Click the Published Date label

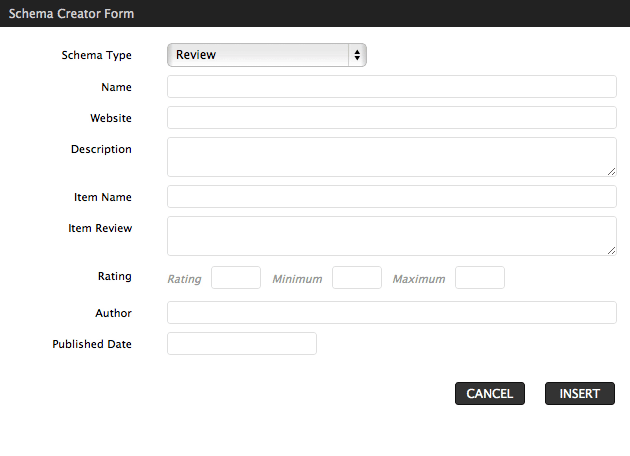click(92, 344)
